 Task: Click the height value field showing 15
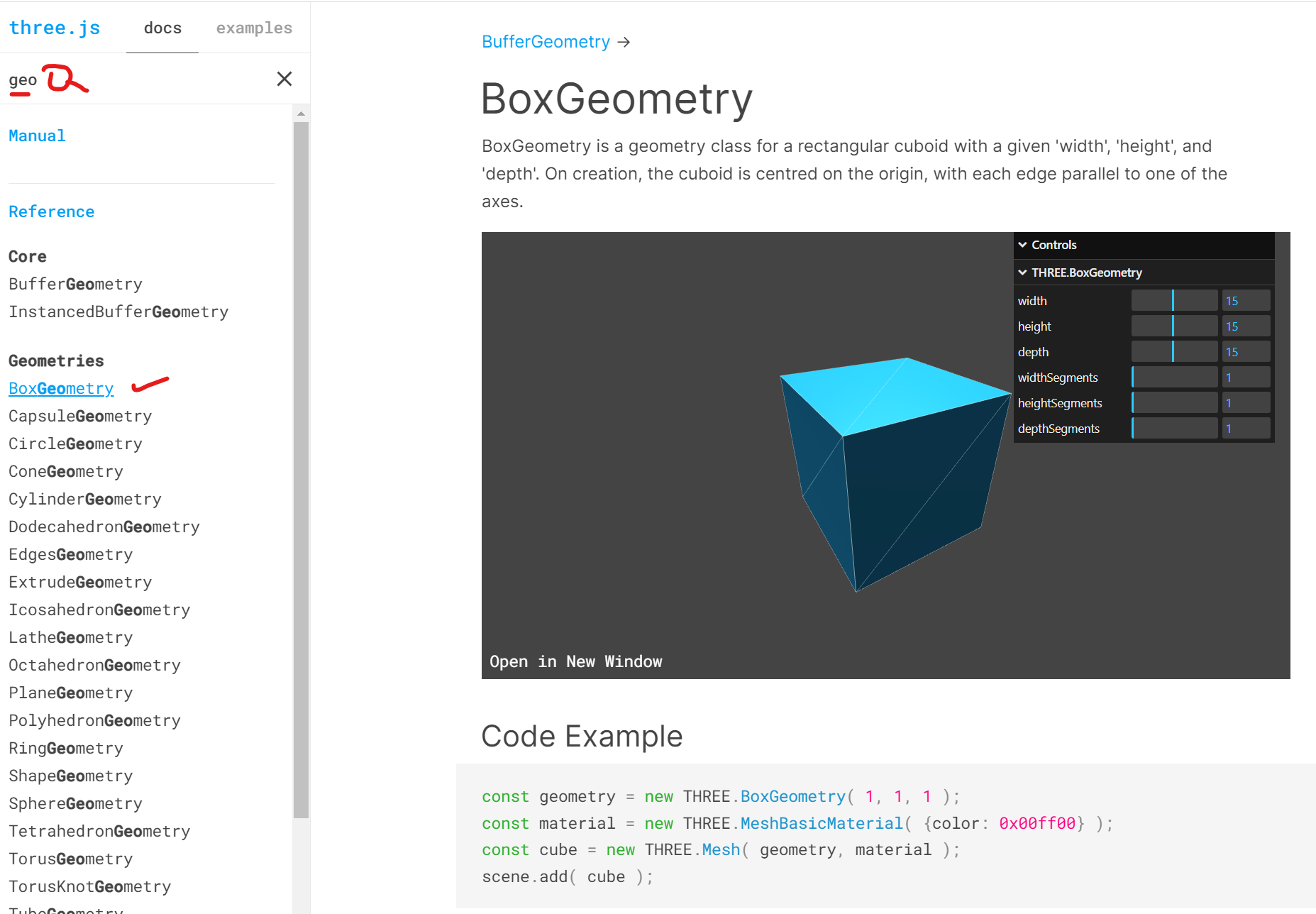[x=1246, y=326]
